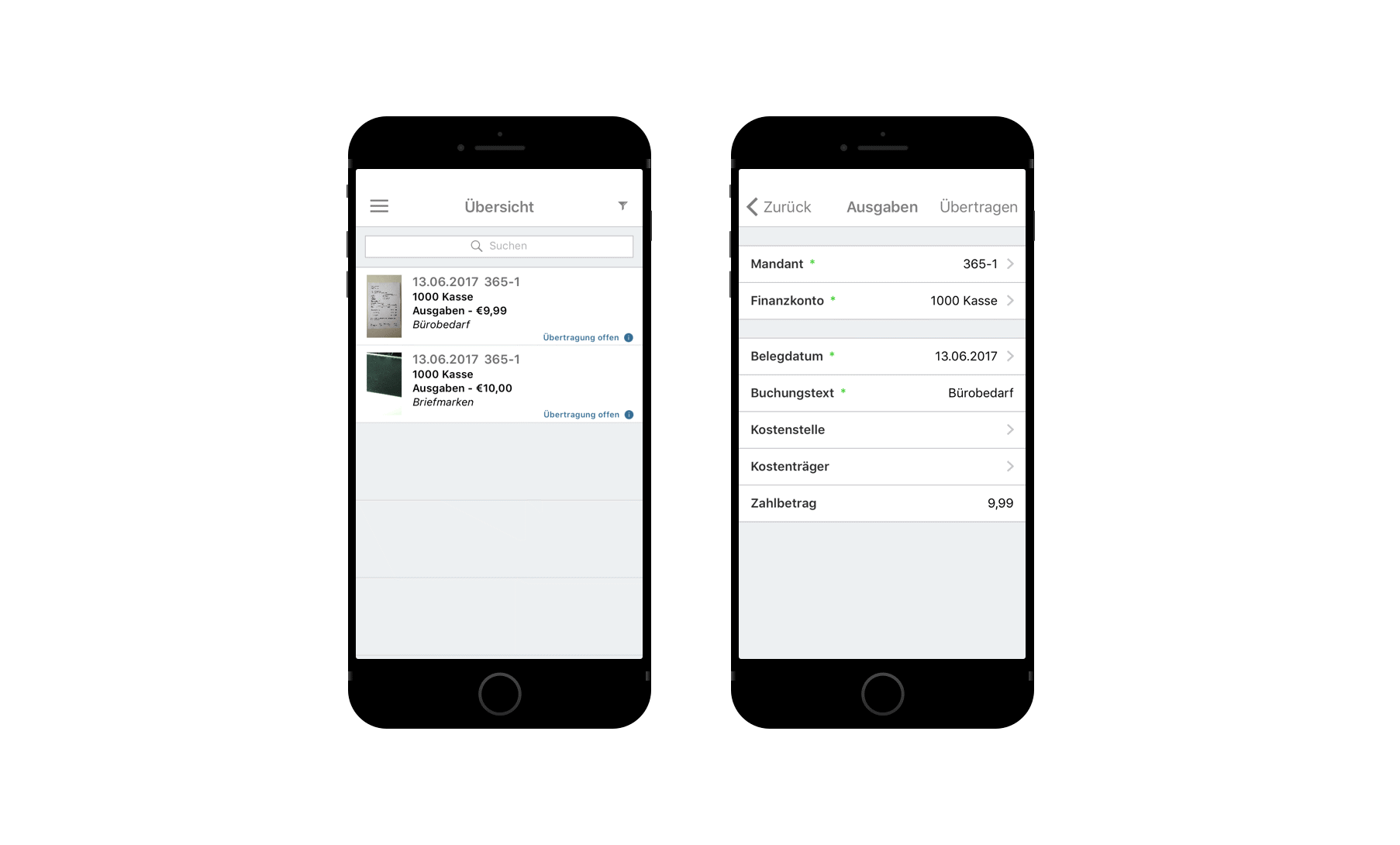This screenshot has height=845, width=1400.
Task: Expand the Kostenträger chevron
Action: point(1010,467)
